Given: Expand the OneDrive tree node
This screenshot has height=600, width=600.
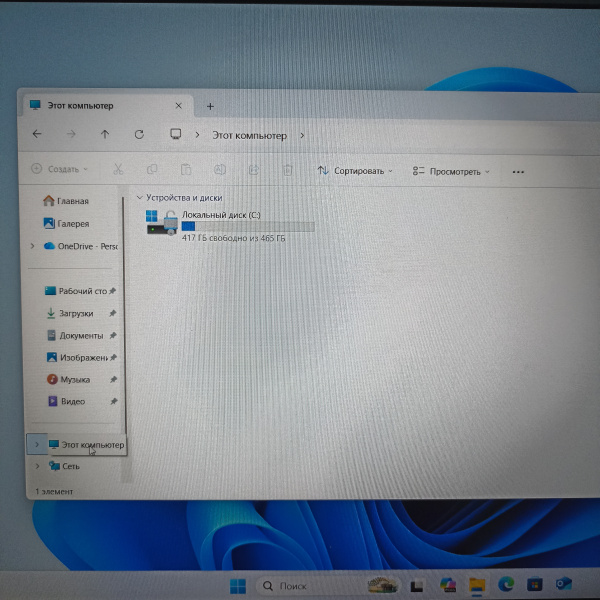Looking at the screenshot, I should pos(33,246).
